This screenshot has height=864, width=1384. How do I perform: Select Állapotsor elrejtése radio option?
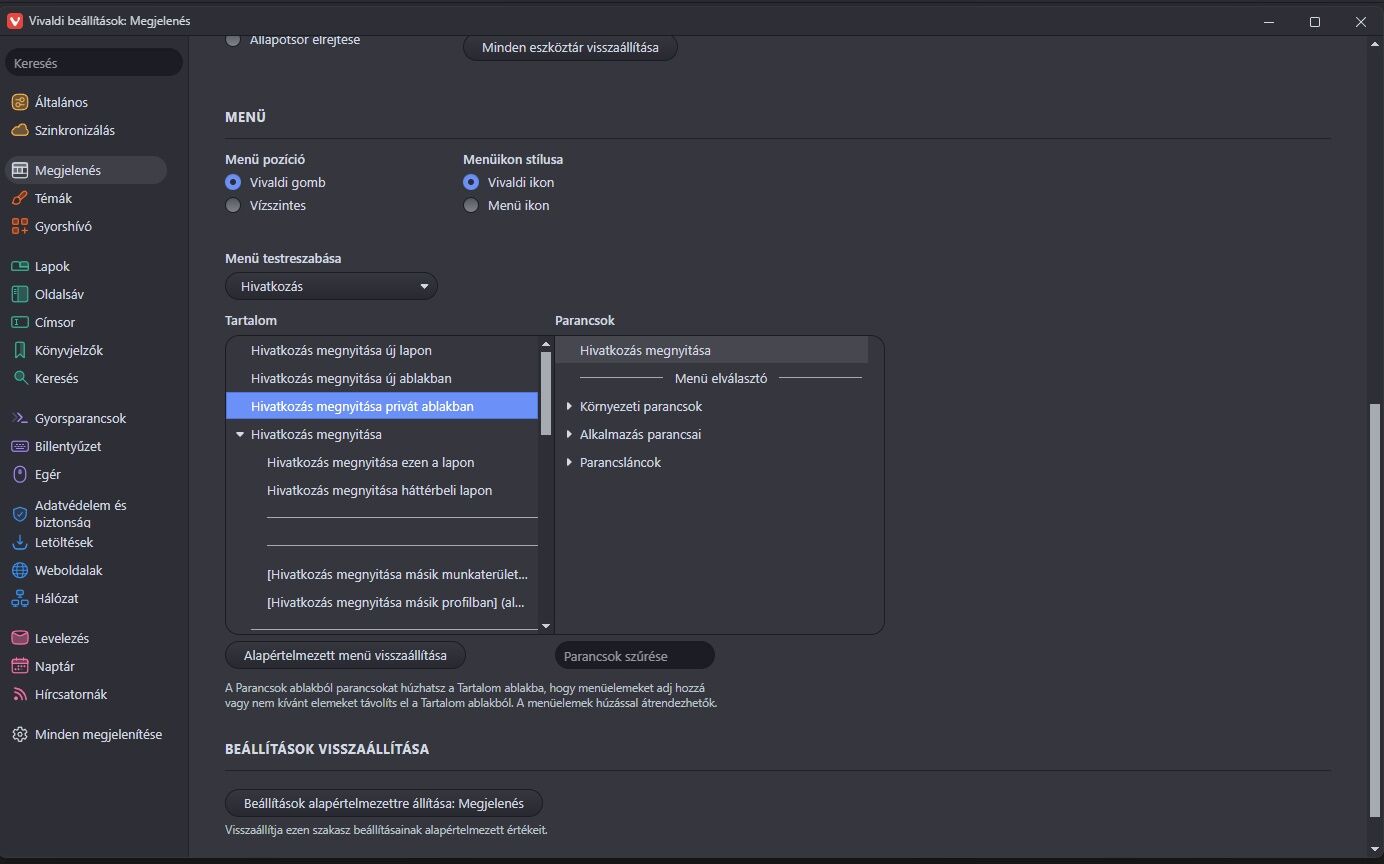[233, 40]
